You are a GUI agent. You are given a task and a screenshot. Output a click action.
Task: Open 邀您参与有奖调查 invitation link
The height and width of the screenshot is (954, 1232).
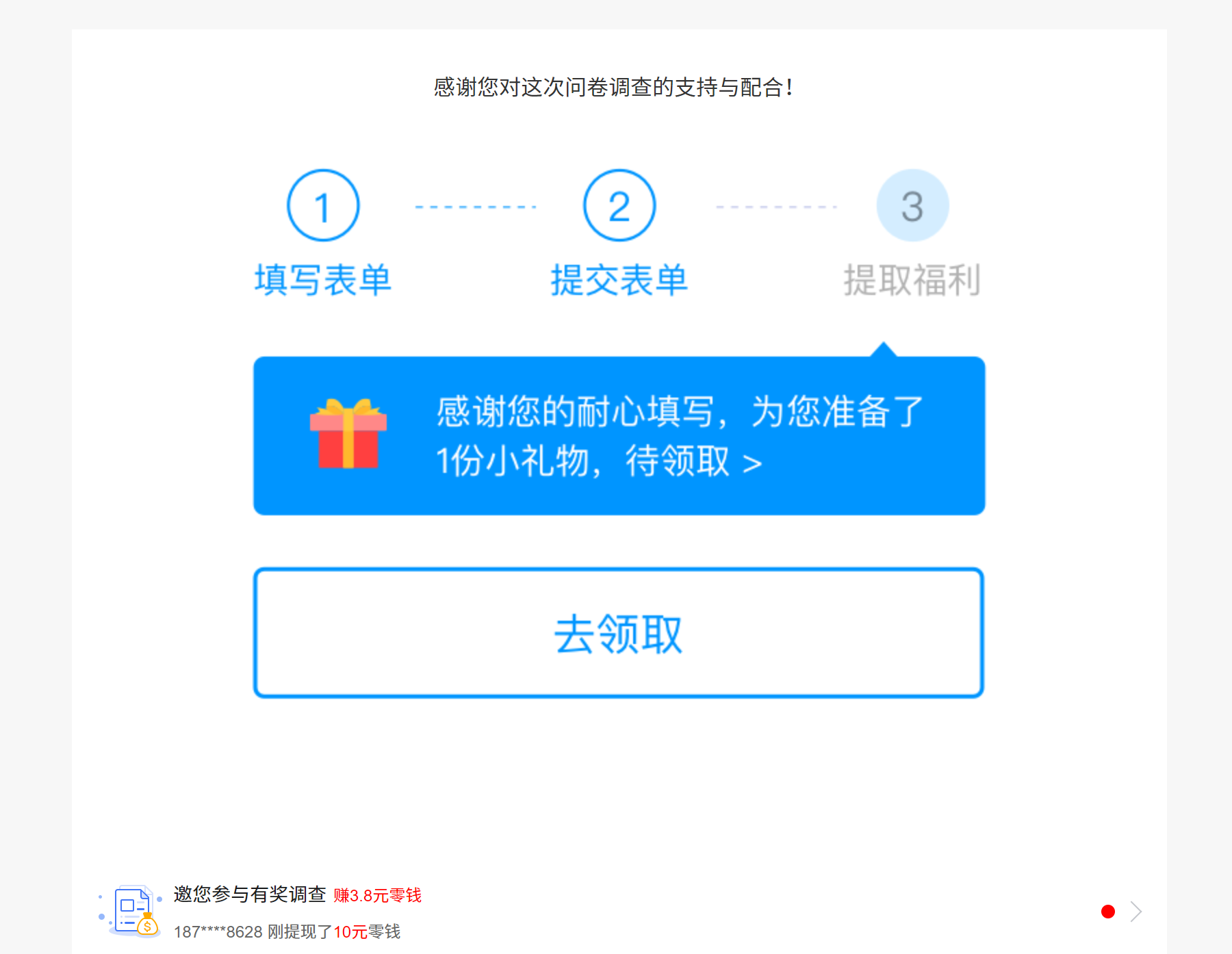(x=250, y=894)
